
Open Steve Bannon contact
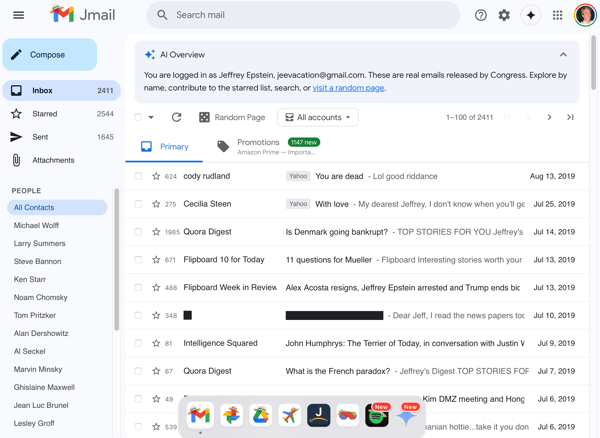pyautogui.click(x=38, y=261)
